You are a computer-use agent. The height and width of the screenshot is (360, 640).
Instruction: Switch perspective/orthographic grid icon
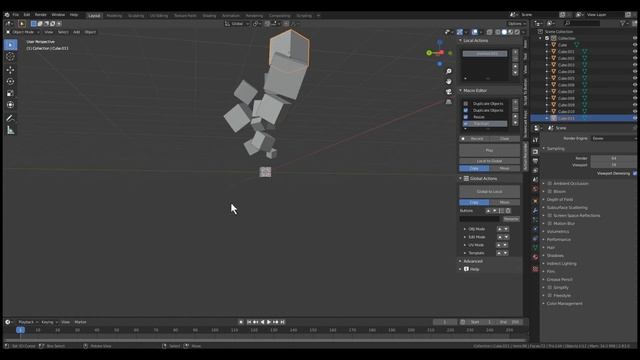pos(449,102)
